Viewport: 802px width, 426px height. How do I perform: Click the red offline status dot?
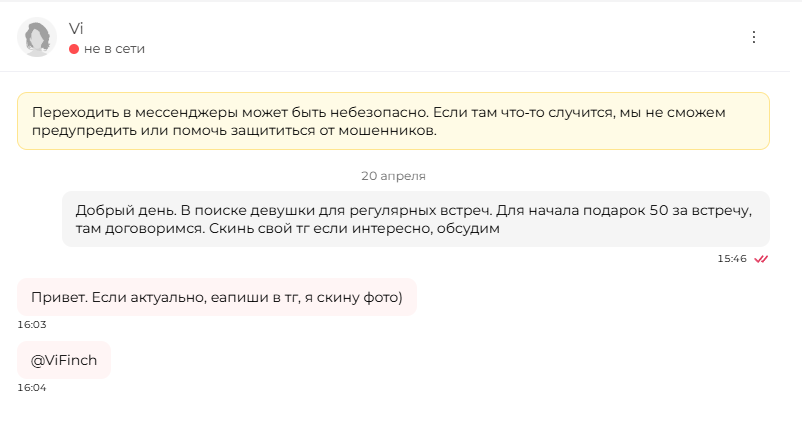pyautogui.click(x=74, y=49)
